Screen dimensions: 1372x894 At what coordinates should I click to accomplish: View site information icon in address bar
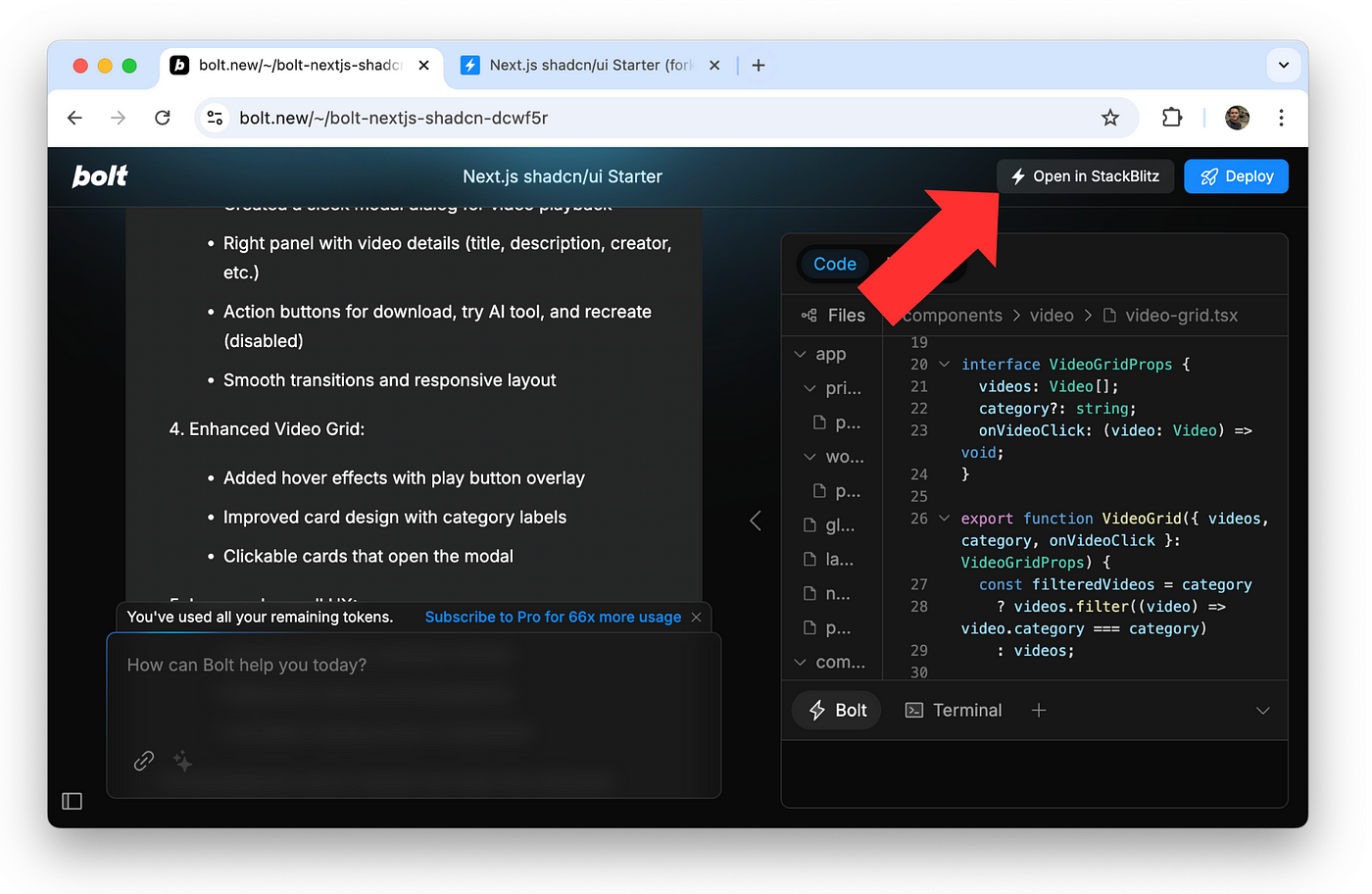215,118
